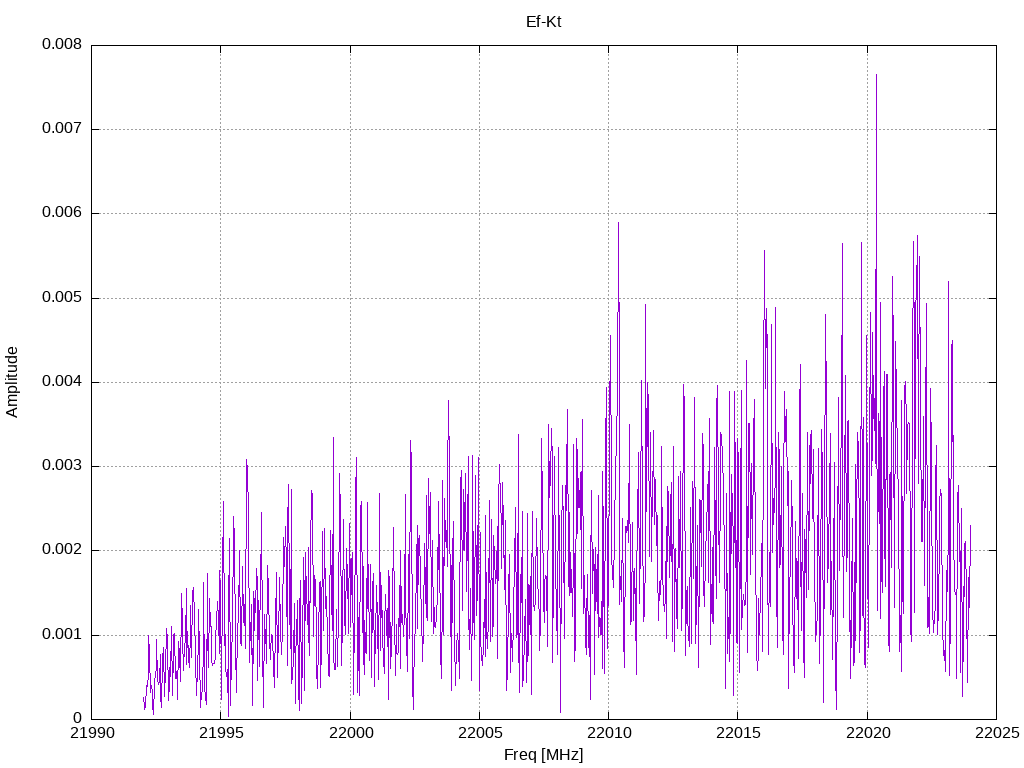
Task: Click the Amplitude y-axis label
Action: tap(12, 382)
